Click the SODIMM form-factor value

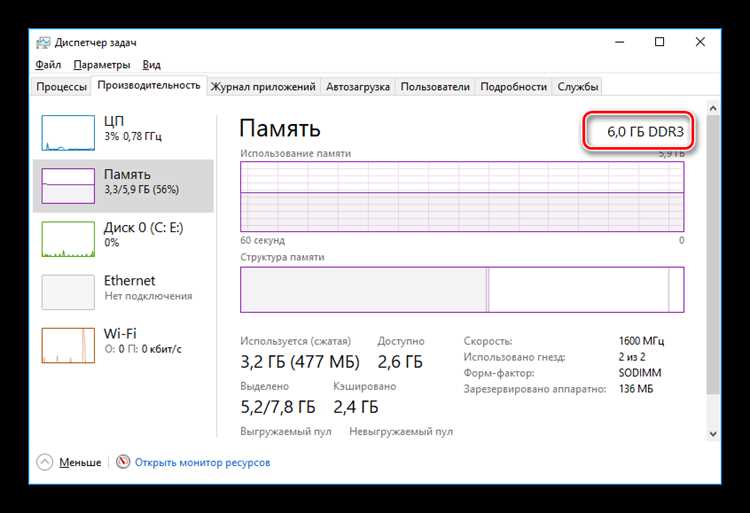pyautogui.click(x=640, y=373)
